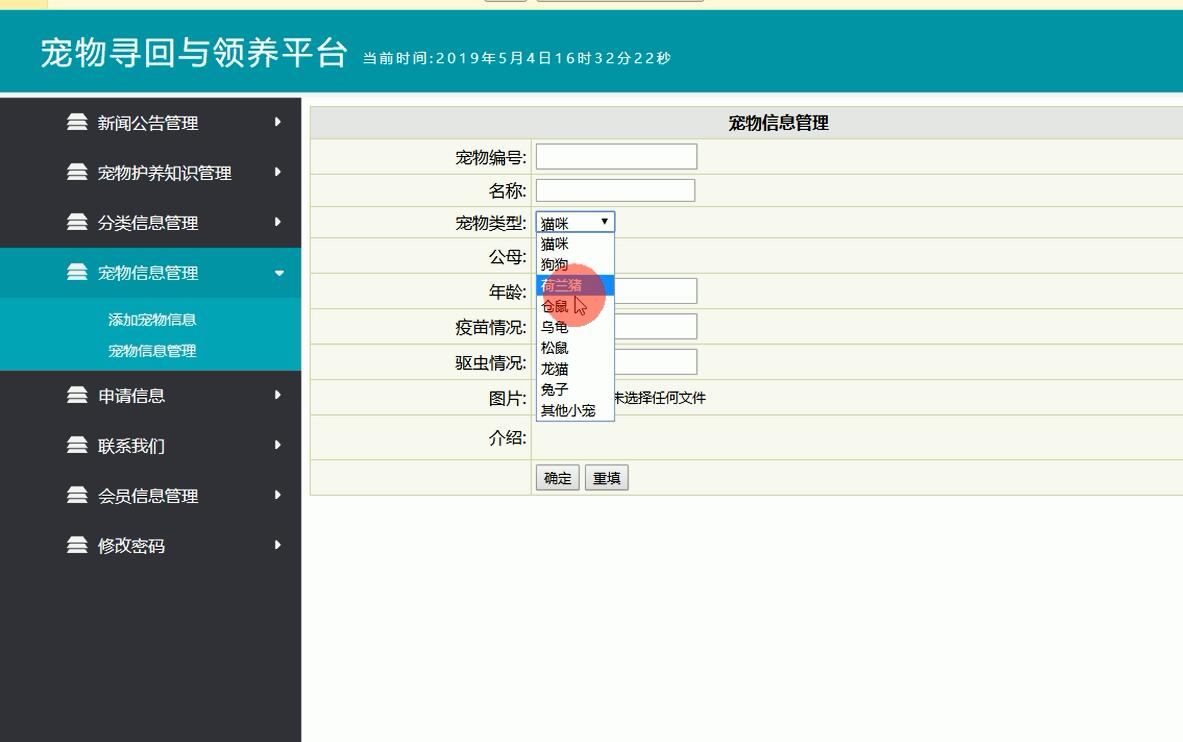1183x742 pixels.
Task: Open 添加宠物信息 submenu item
Action: tap(152, 320)
